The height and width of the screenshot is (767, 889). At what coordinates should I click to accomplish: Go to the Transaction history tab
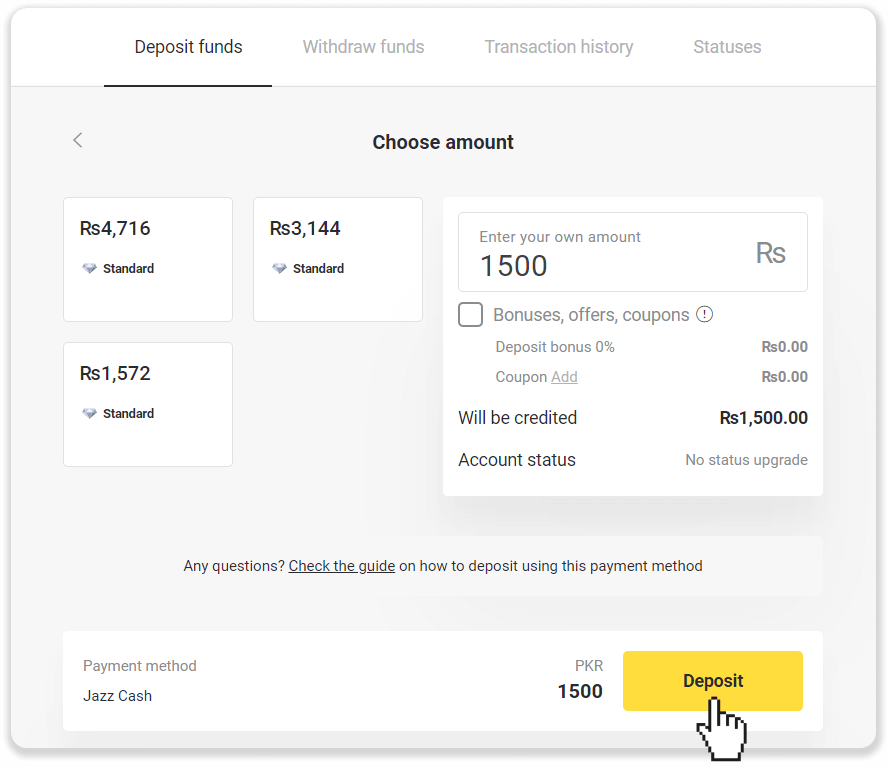coord(558,47)
